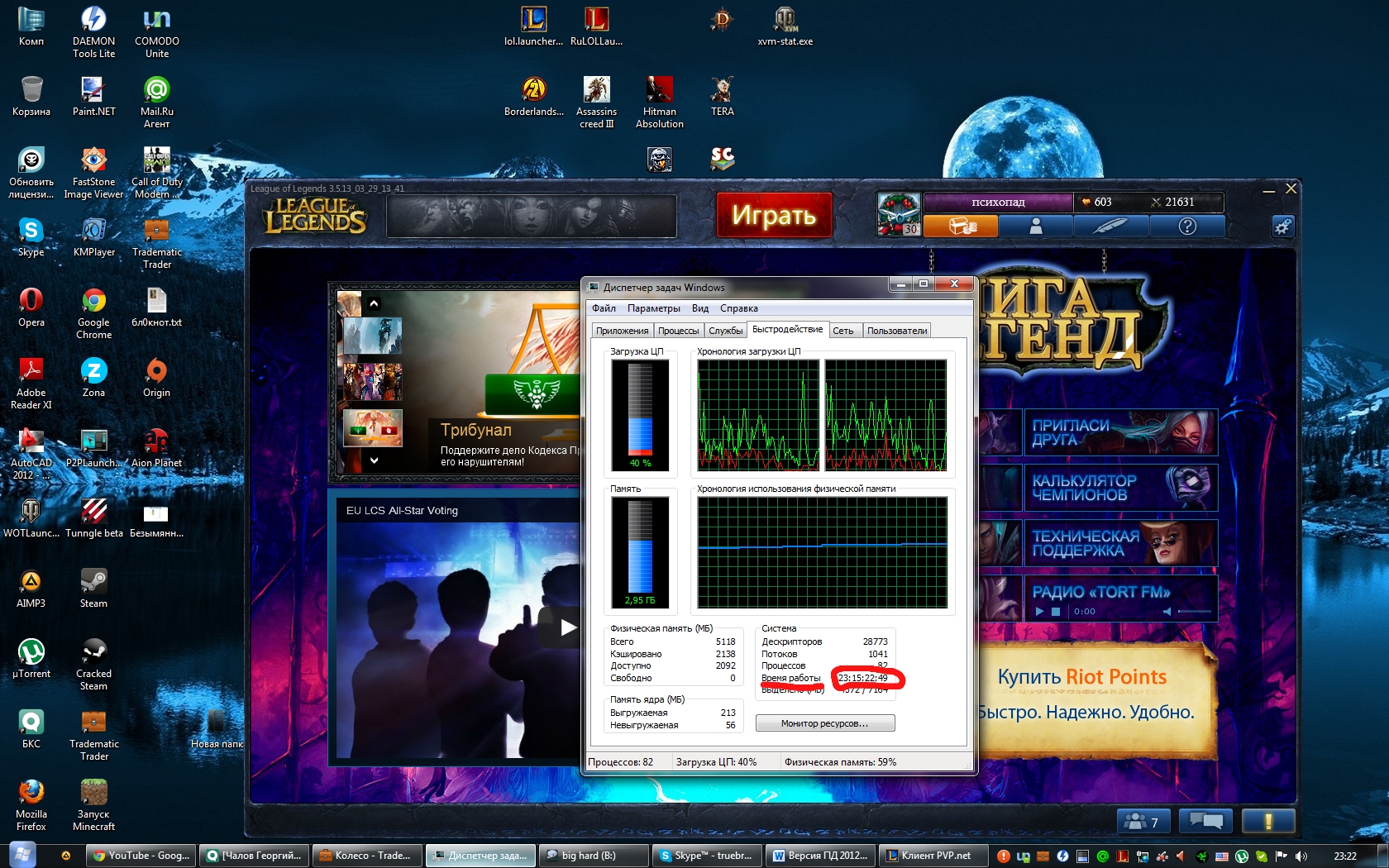The width and height of the screenshot is (1389, 868).
Task: Mute the Tort FM radio speaker
Action: coord(1167,612)
